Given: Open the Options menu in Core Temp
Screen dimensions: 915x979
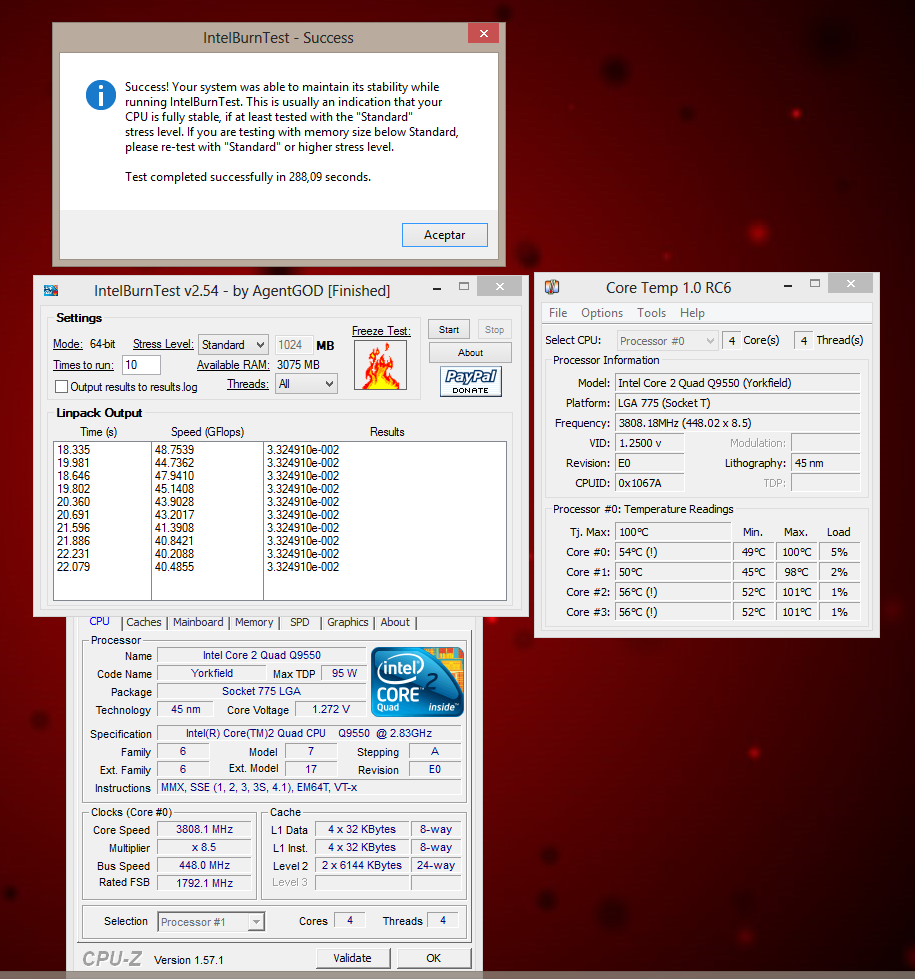Looking at the screenshot, I should pos(602,313).
